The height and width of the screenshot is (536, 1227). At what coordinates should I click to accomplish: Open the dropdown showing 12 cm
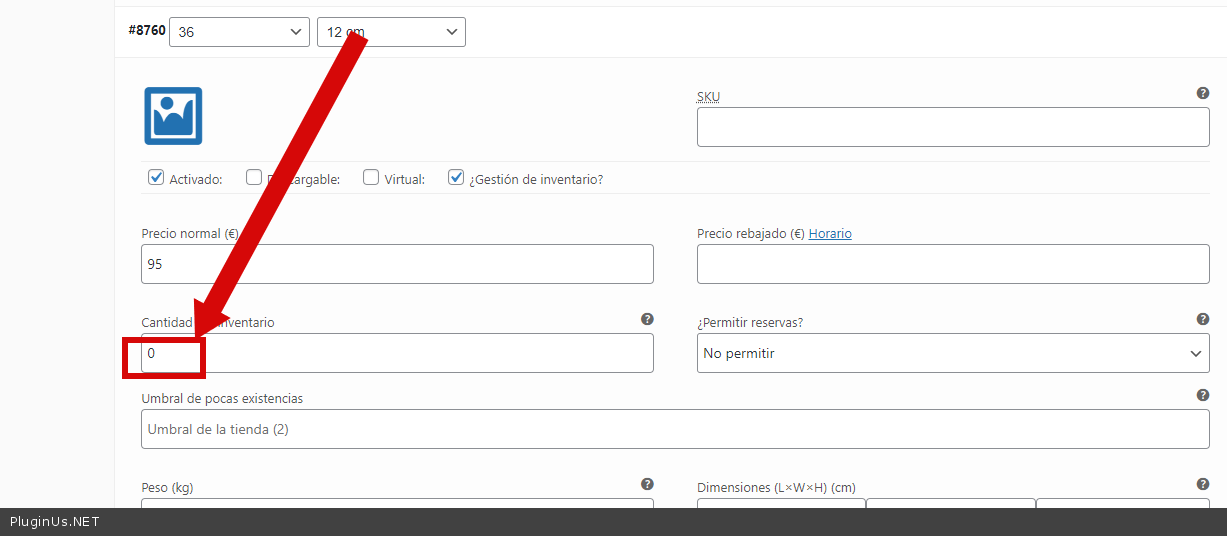click(391, 32)
